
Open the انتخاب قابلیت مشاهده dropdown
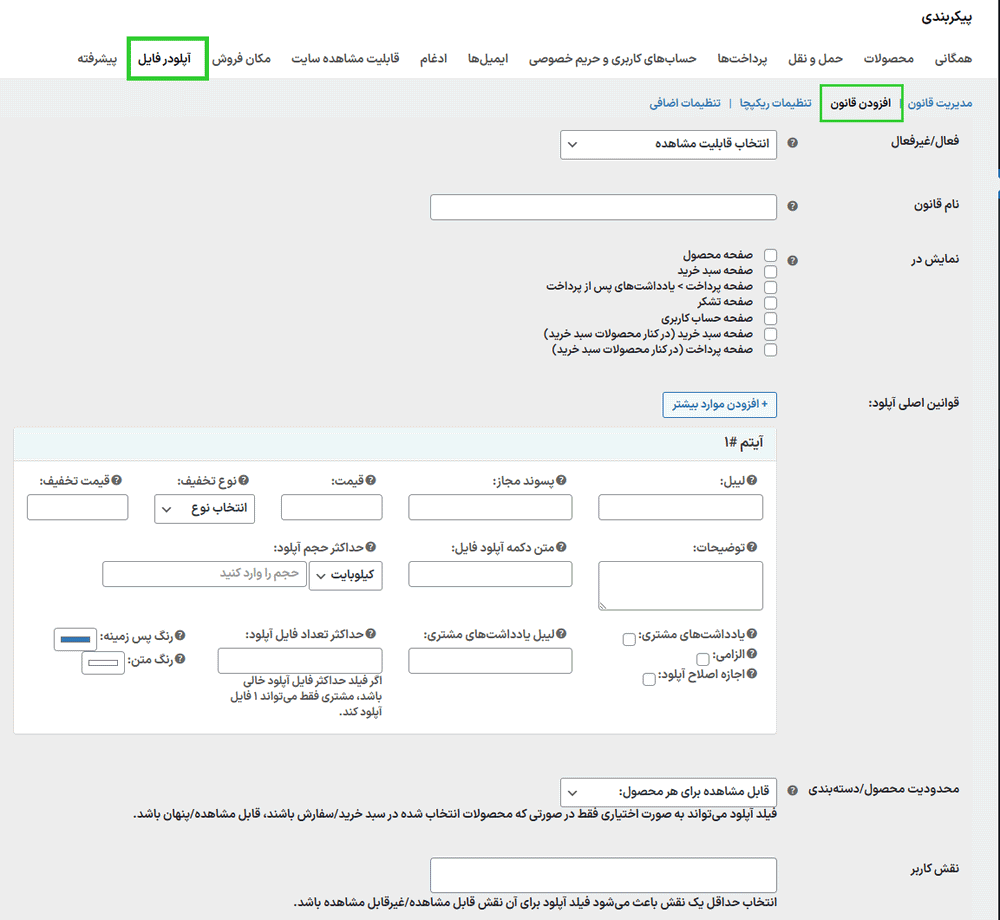point(670,143)
